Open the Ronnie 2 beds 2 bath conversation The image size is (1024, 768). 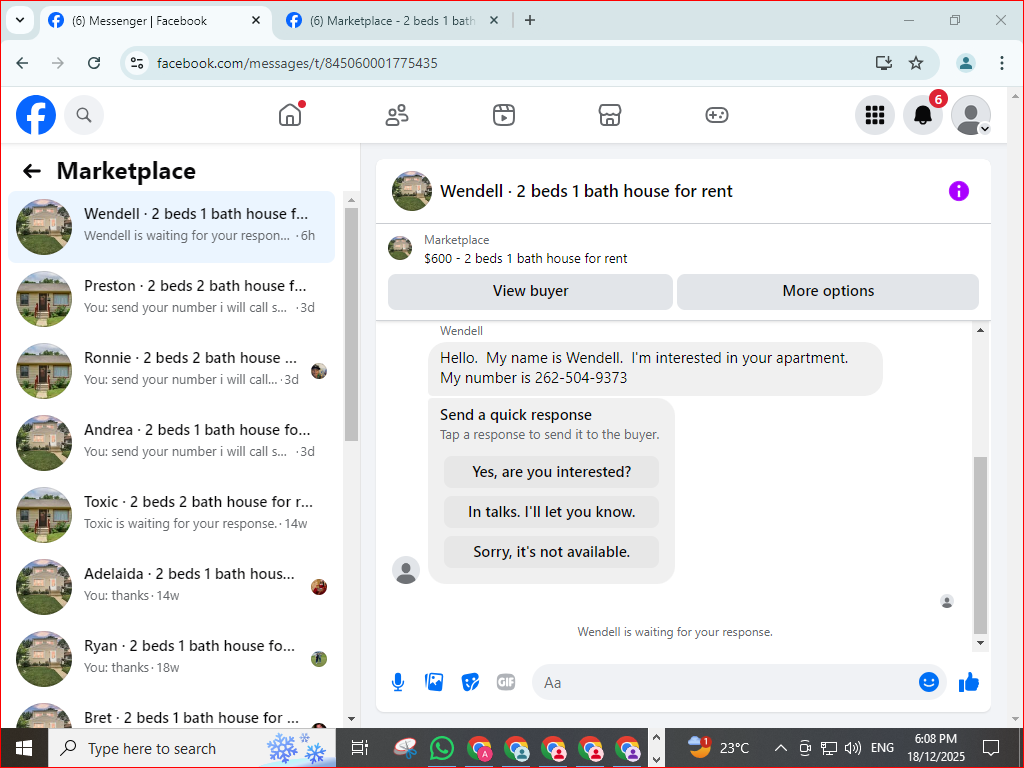[172, 370]
